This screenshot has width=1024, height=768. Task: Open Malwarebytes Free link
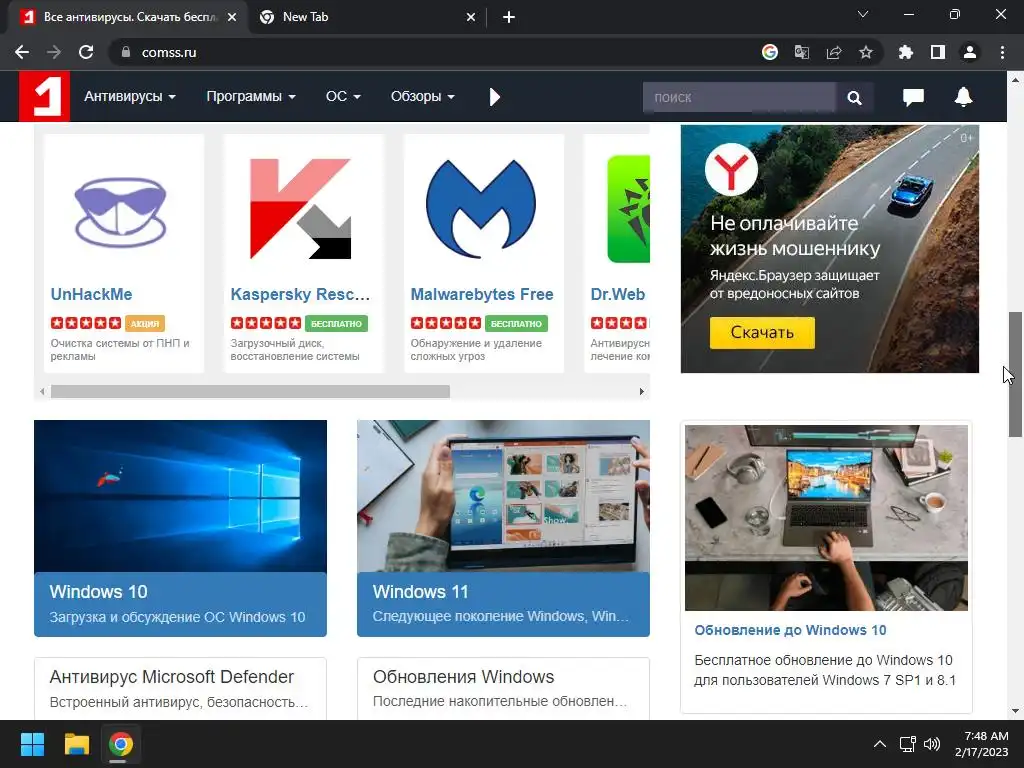coord(482,295)
